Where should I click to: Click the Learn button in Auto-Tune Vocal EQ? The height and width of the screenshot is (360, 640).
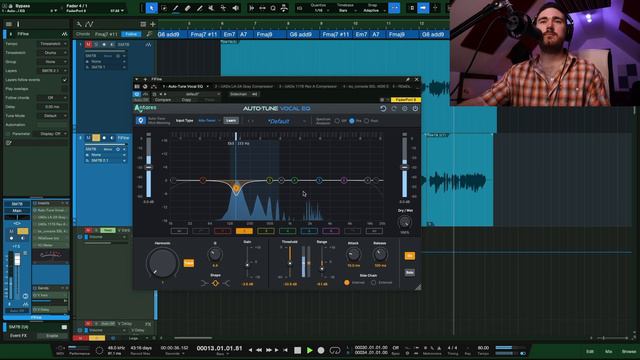pyautogui.click(x=231, y=120)
